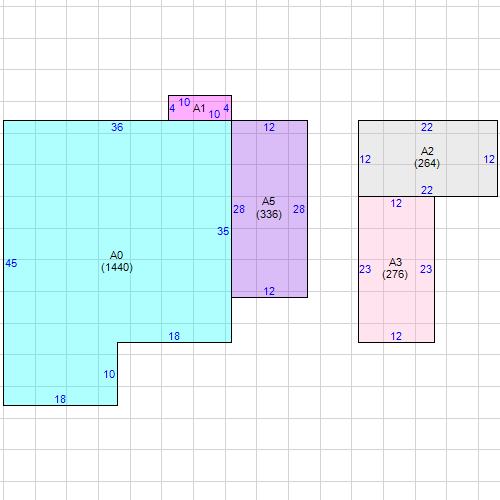Select the A0 (1440) area label
Screen dimensions: 500x500
pos(117,261)
